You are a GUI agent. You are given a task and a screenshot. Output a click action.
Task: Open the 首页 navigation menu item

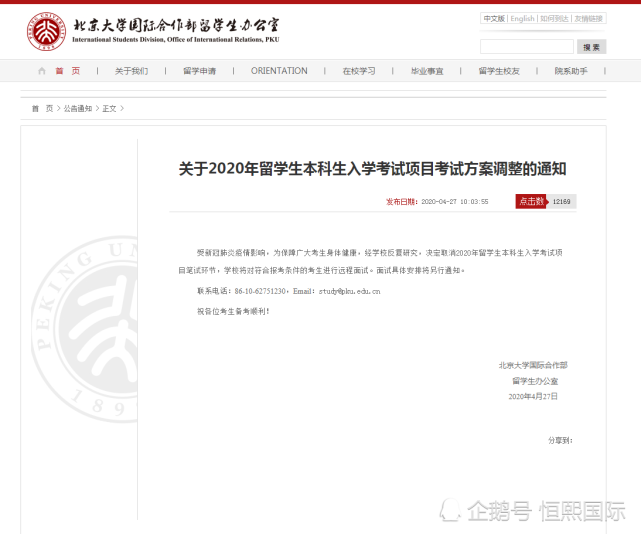click(68, 71)
